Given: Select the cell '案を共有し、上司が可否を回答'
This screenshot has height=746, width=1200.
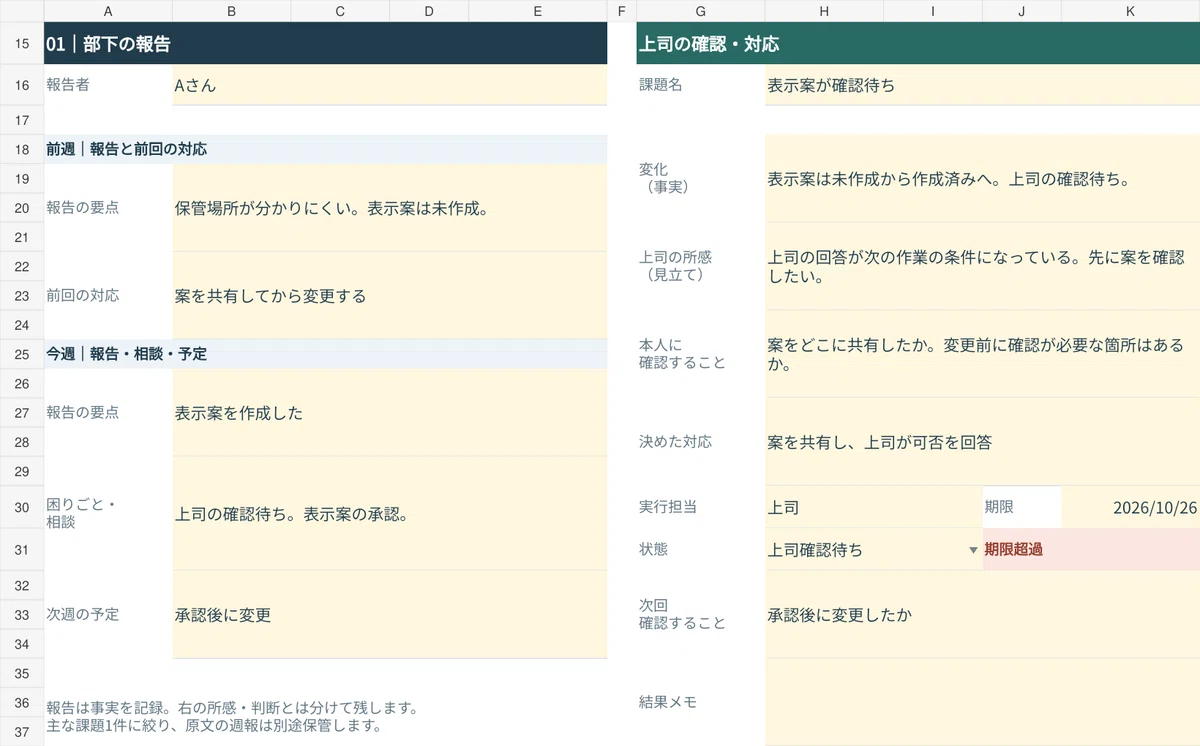Looking at the screenshot, I should (982, 442).
